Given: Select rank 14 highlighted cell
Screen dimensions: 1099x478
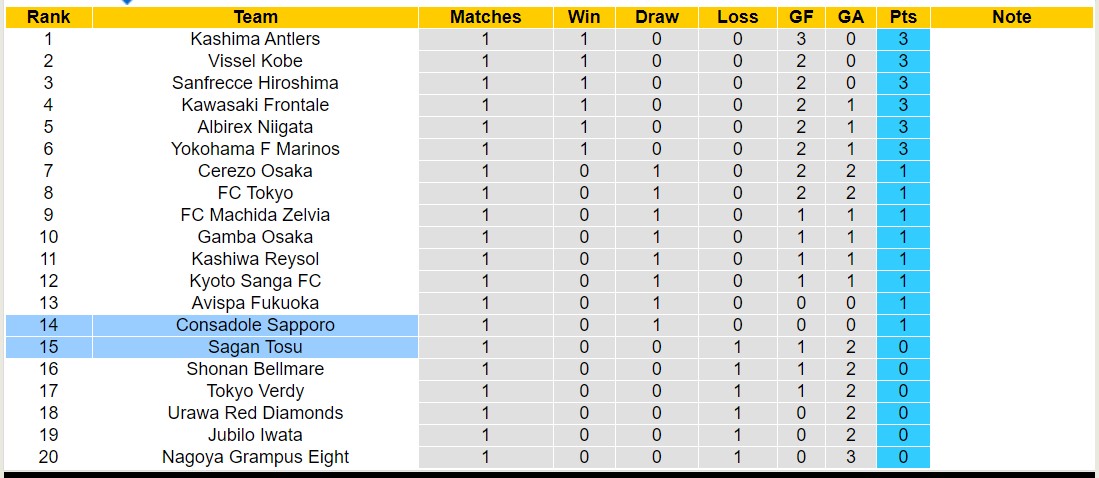Looking at the screenshot, I should tap(48, 325).
